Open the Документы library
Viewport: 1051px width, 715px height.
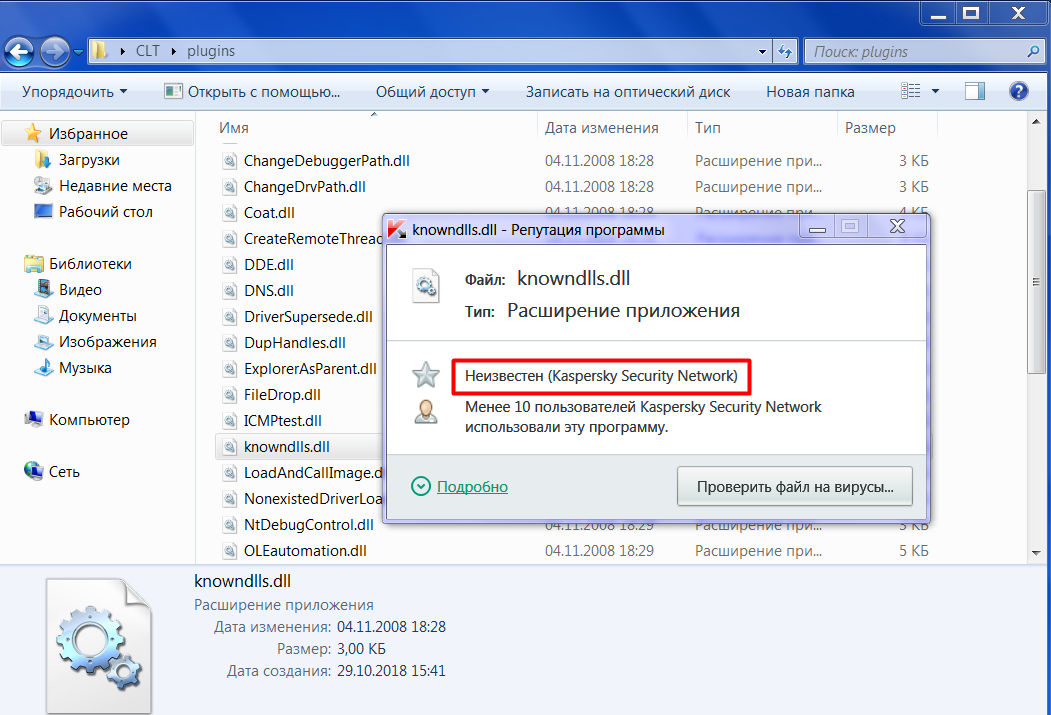click(97, 316)
